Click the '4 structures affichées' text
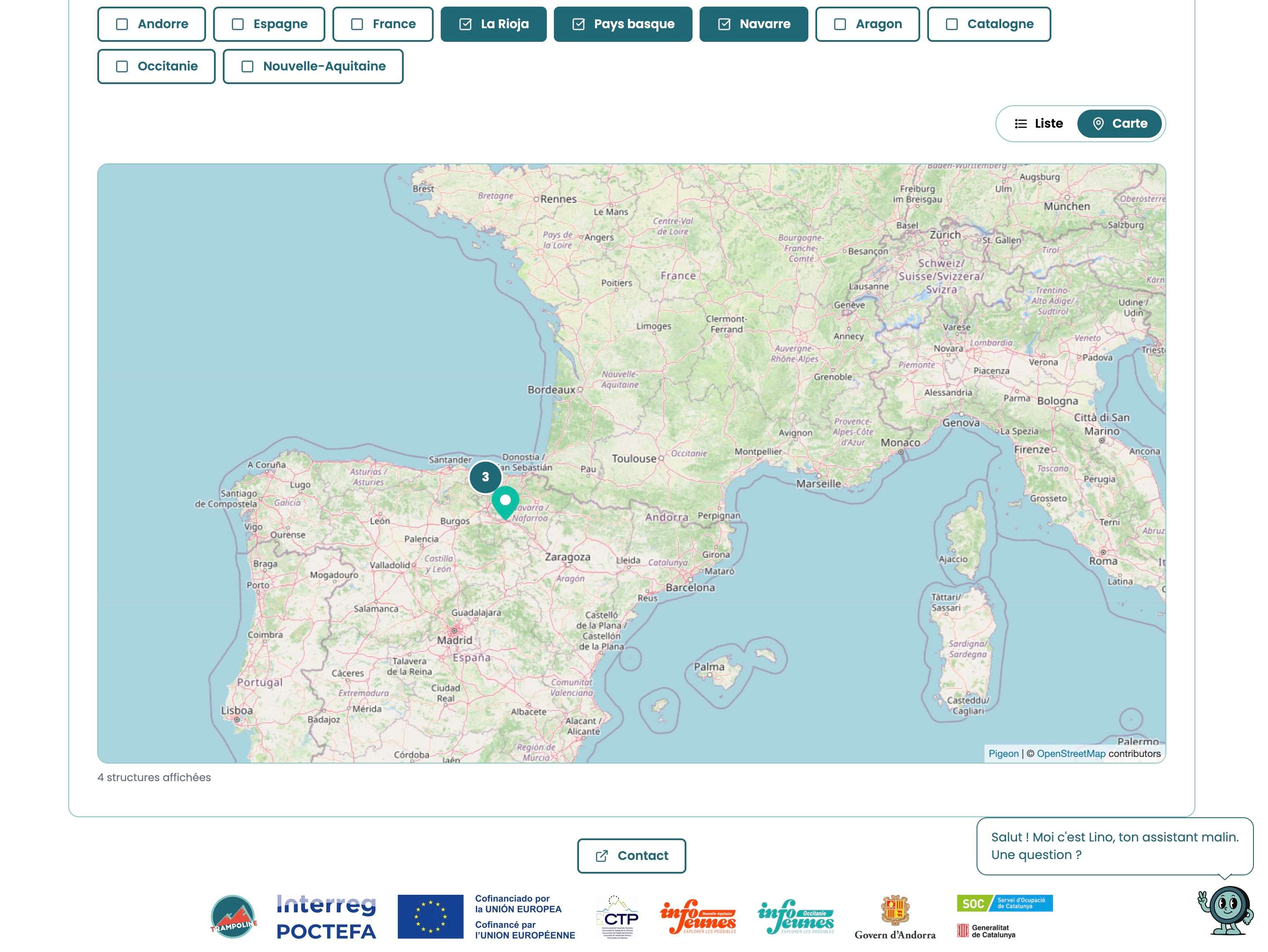This screenshot has width=1268, height=952. coord(154,778)
